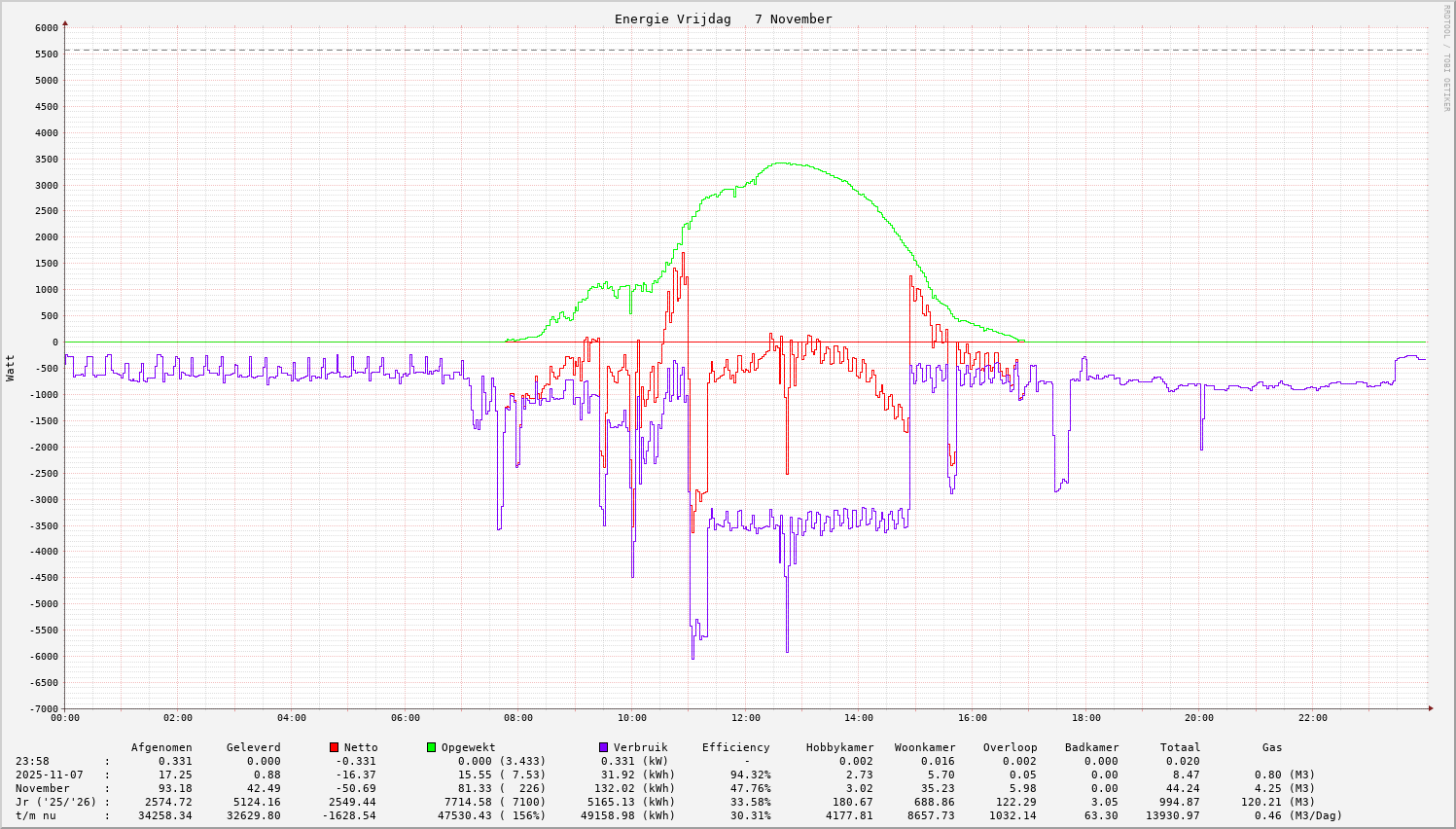Select the Afgenomen column header
The image size is (1456, 829).
(161, 747)
